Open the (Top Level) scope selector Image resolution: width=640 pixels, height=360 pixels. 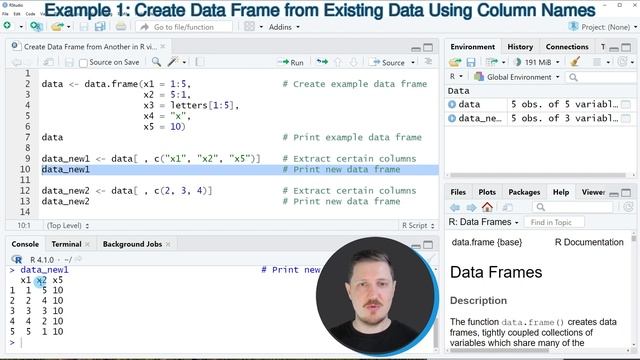pos(67,225)
